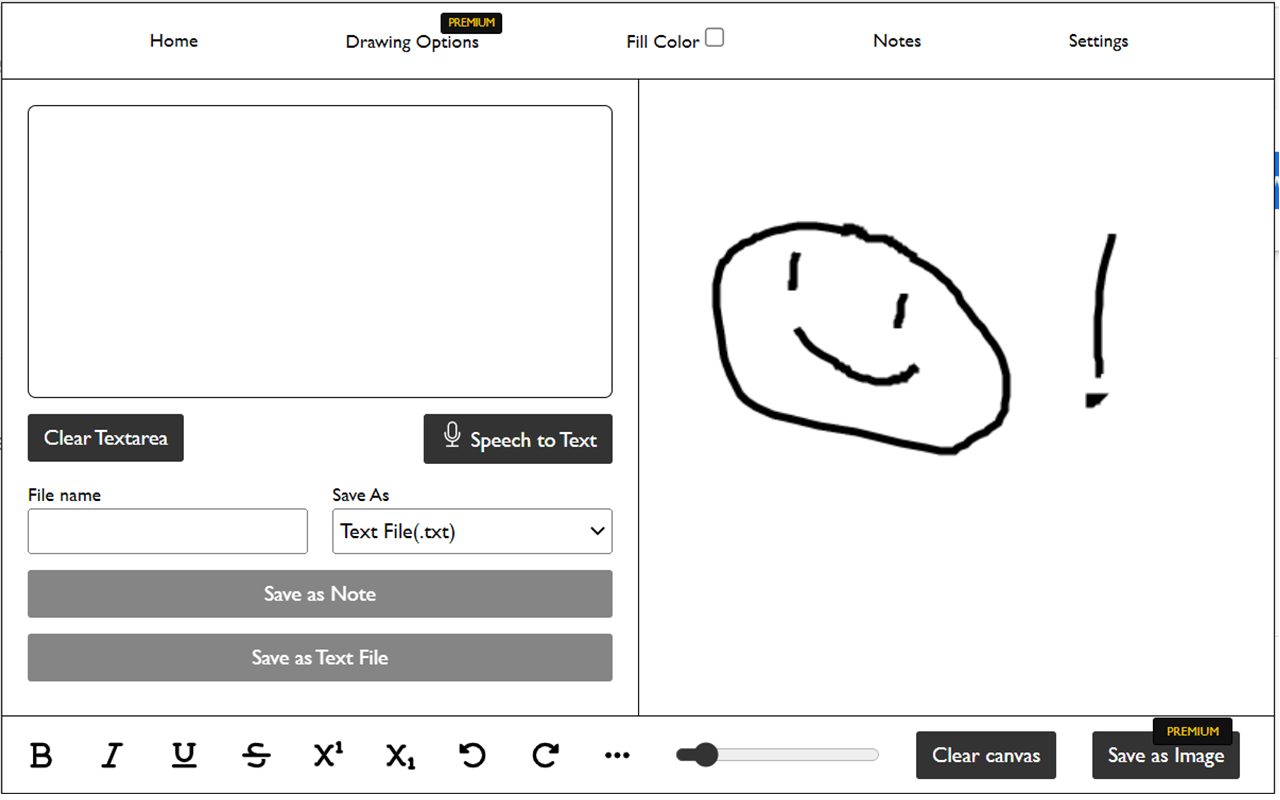Toggle bold formatting
Viewport: 1280px width, 800px height.
[40, 756]
